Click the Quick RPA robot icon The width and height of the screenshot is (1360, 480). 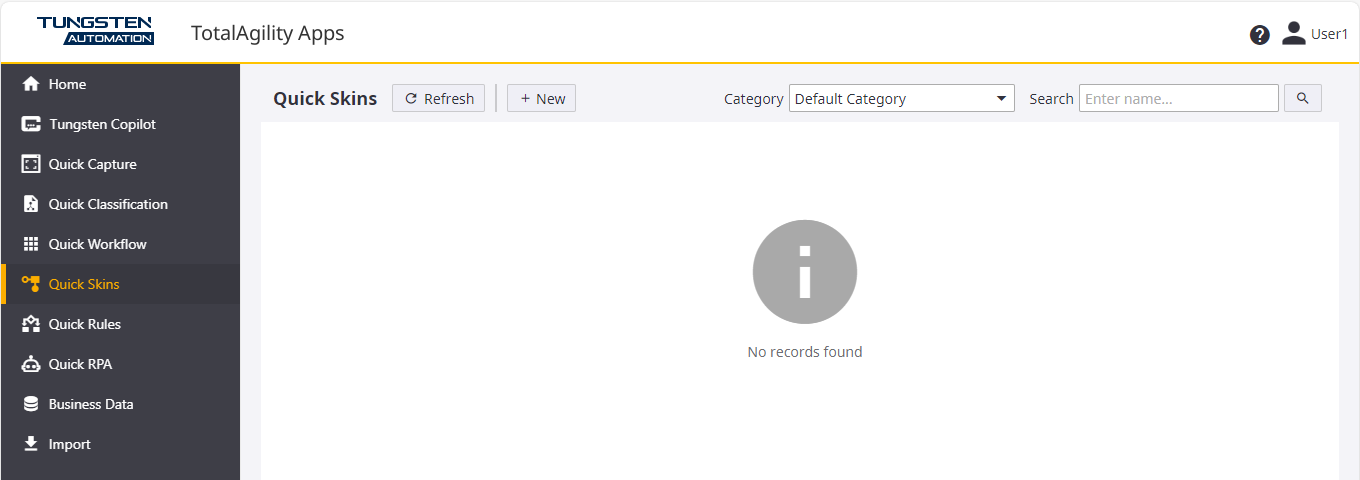click(31, 364)
